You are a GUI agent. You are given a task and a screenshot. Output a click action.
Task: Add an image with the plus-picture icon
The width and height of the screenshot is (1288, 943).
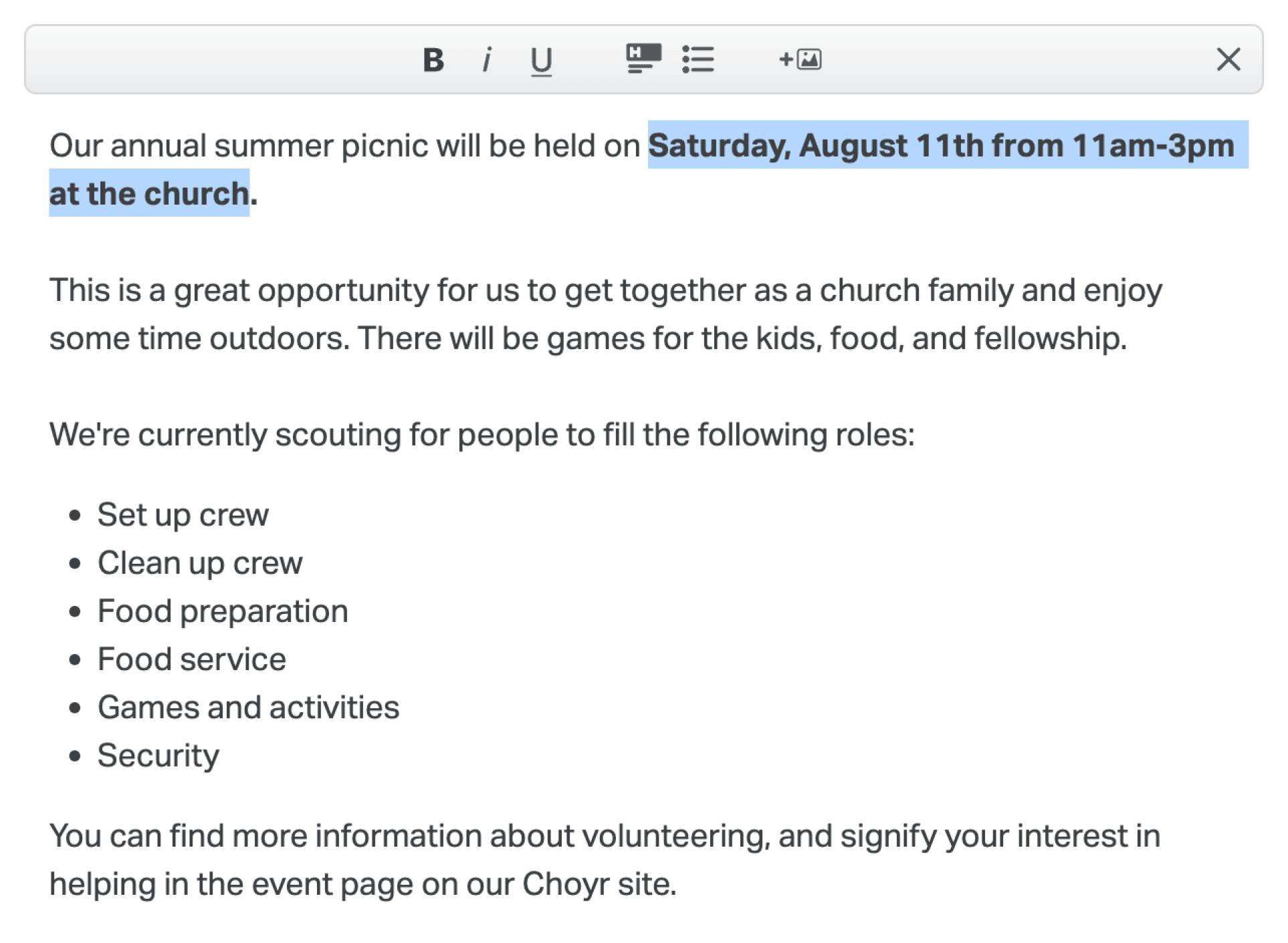[x=800, y=60]
